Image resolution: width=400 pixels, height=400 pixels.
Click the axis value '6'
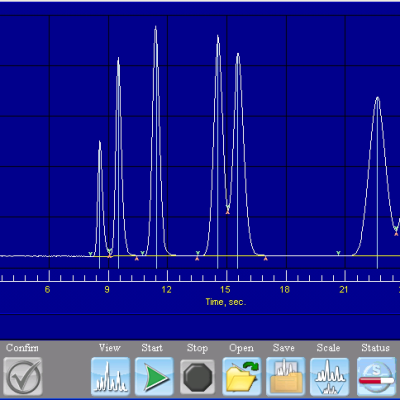48,289
